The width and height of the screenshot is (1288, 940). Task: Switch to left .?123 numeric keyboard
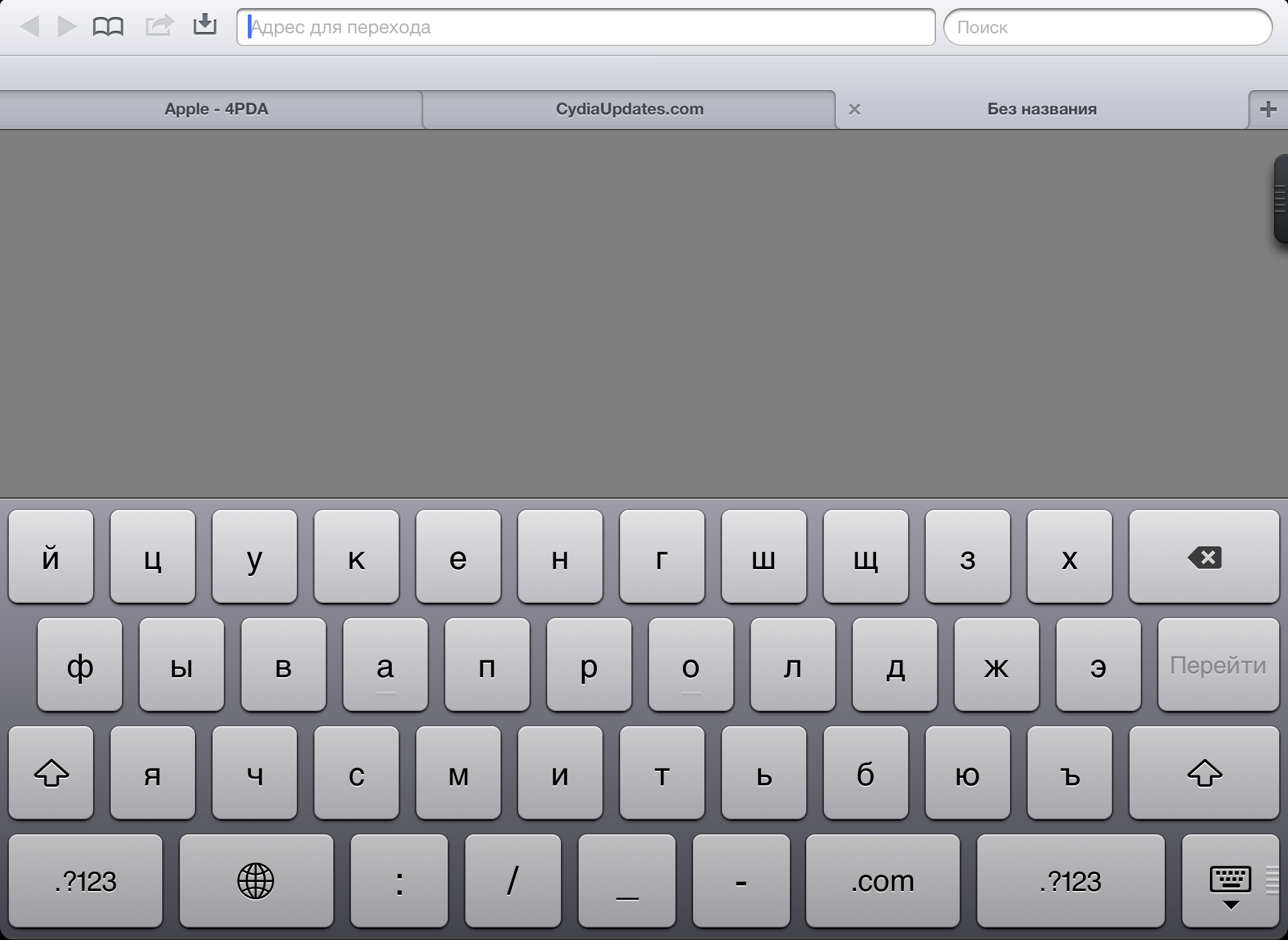point(86,880)
